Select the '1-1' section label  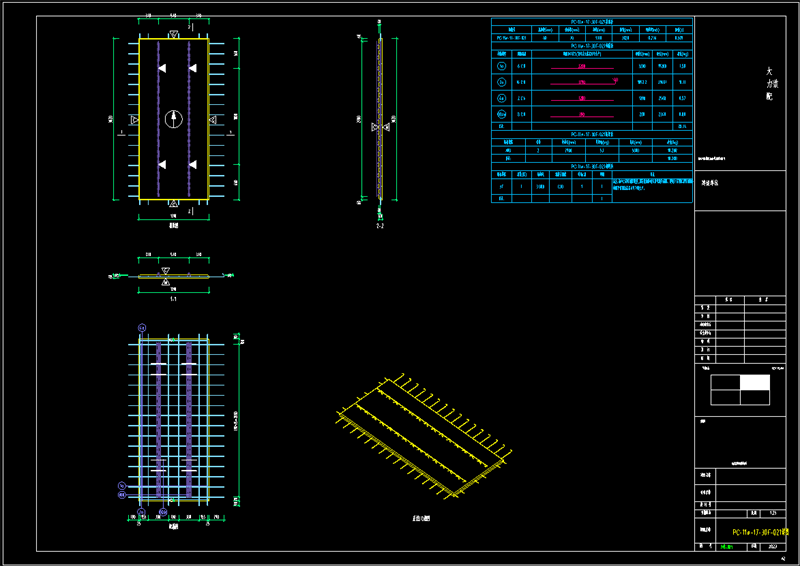pyautogui.click(x=173, y=299)
